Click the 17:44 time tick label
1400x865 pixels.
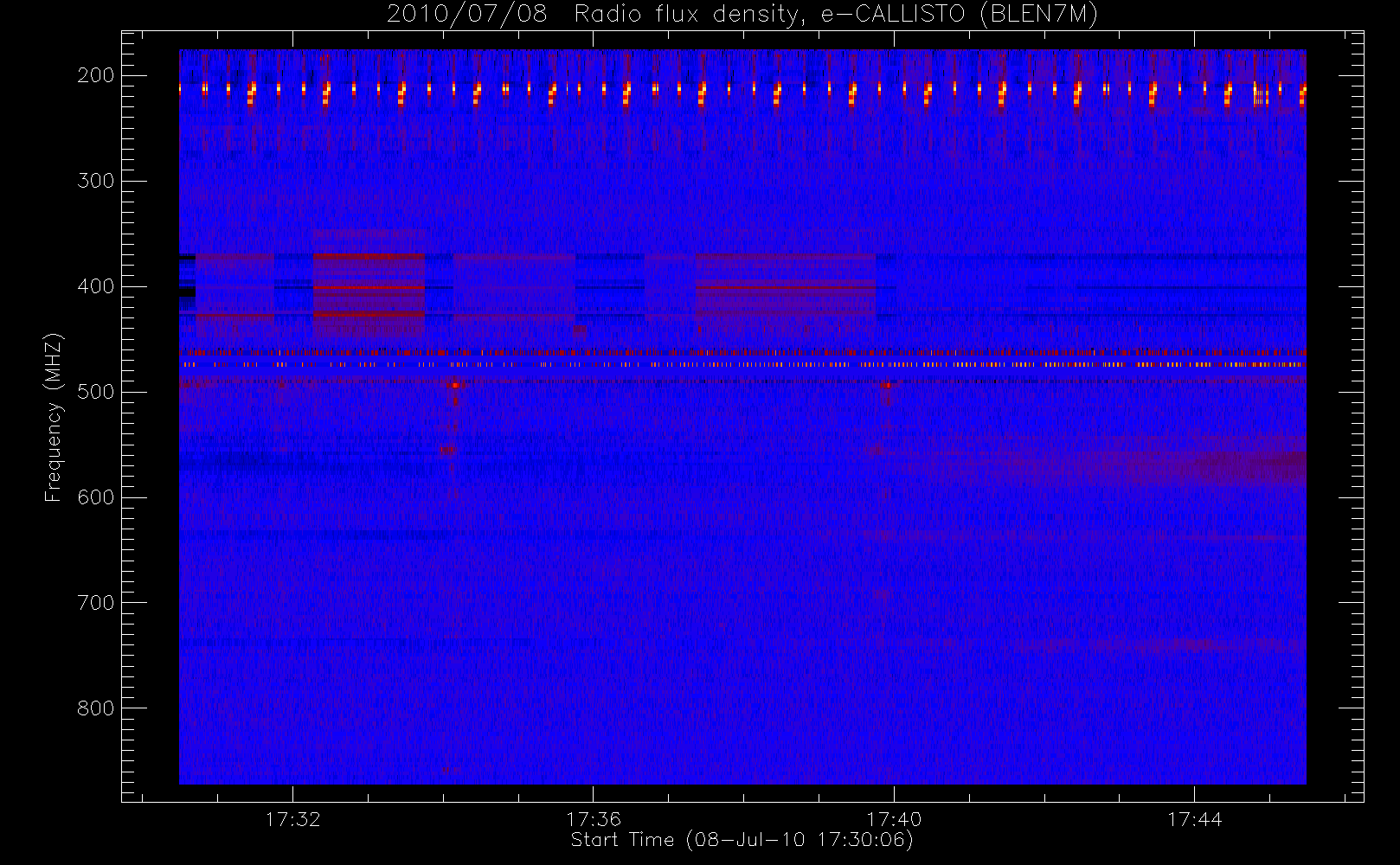[1194, 819]
